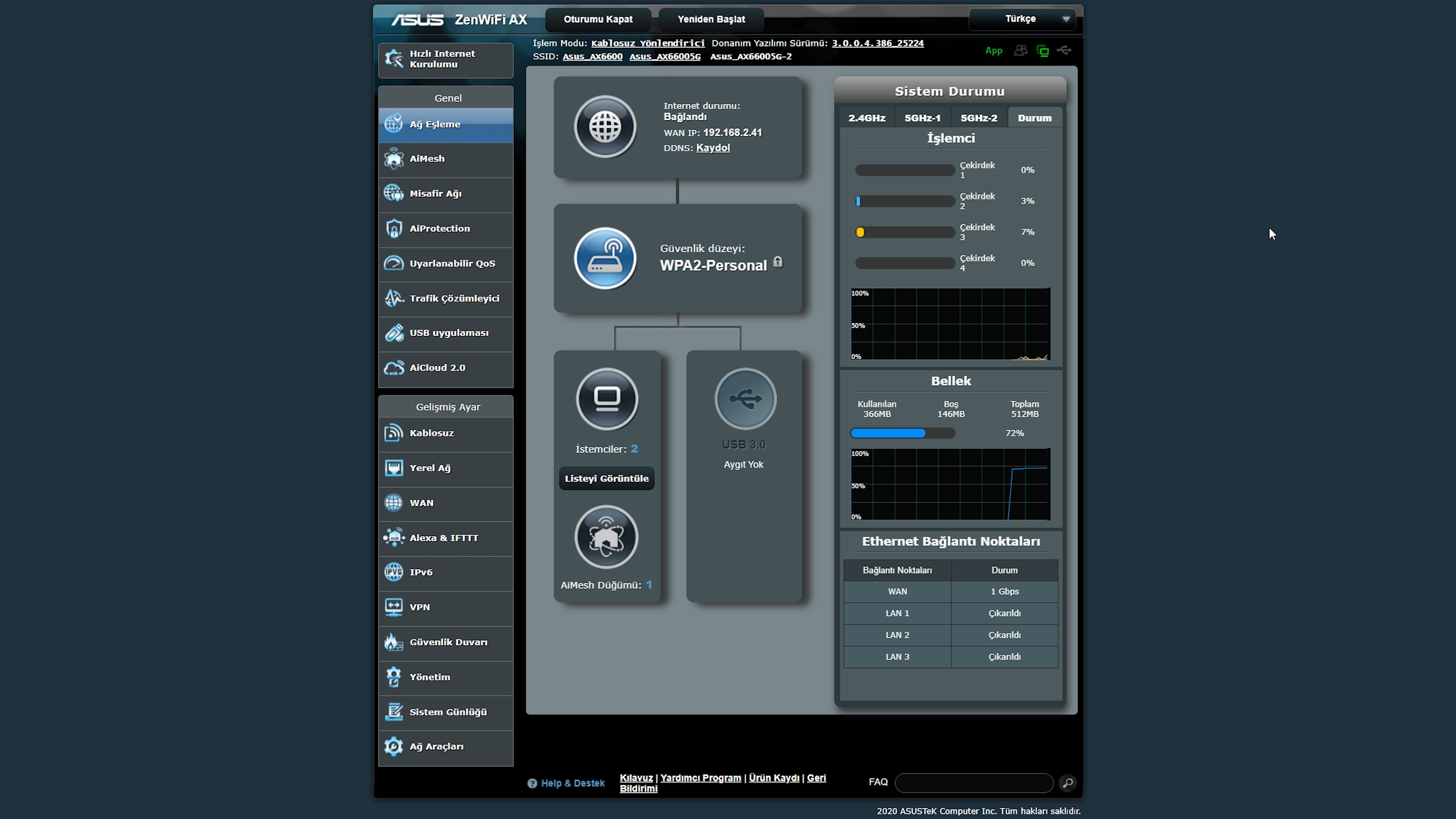Click the clients computer icon

pos(607,399)
